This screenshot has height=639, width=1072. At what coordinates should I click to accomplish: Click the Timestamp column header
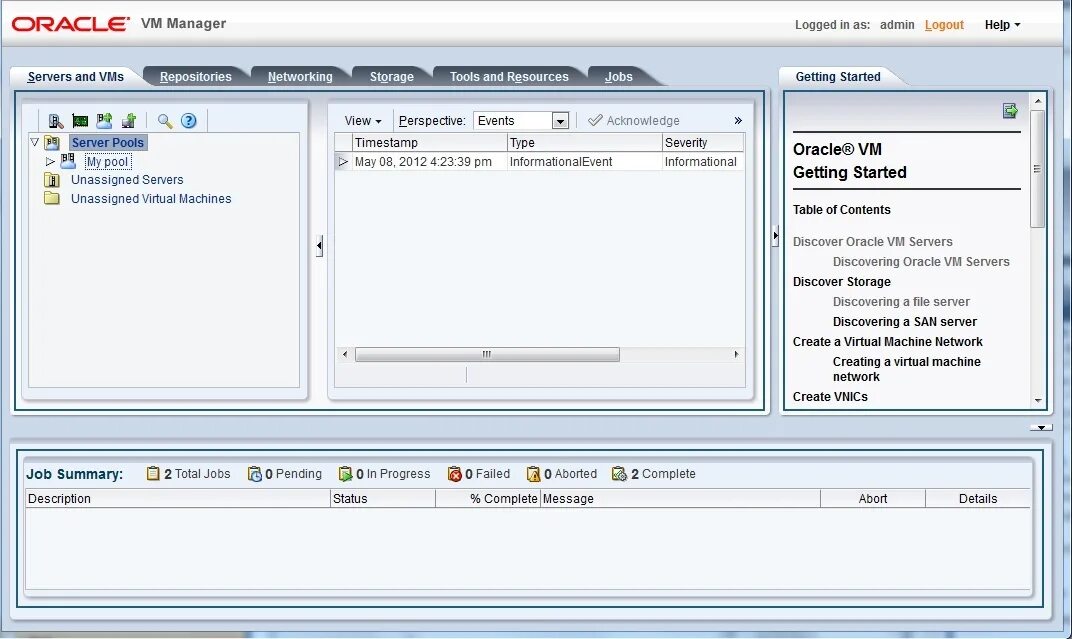point(430,142)
